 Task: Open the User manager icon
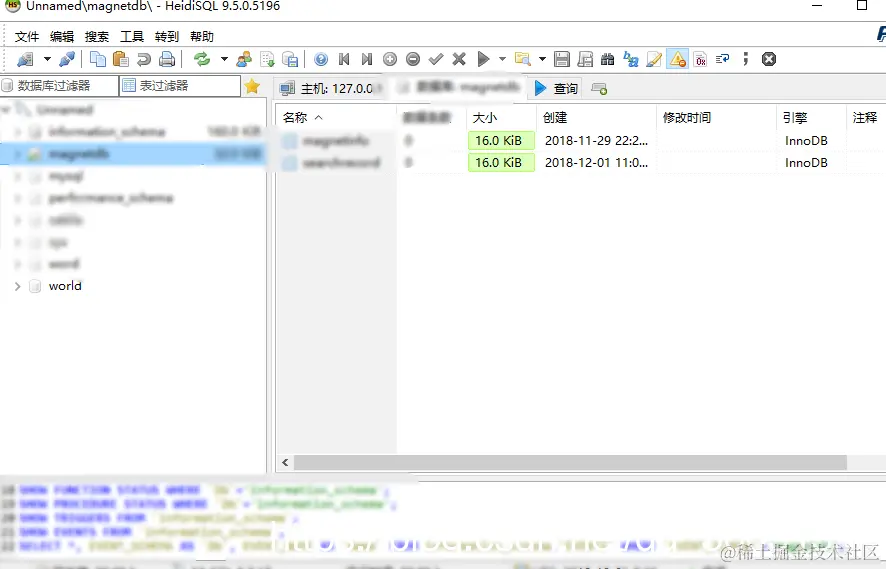244,59
